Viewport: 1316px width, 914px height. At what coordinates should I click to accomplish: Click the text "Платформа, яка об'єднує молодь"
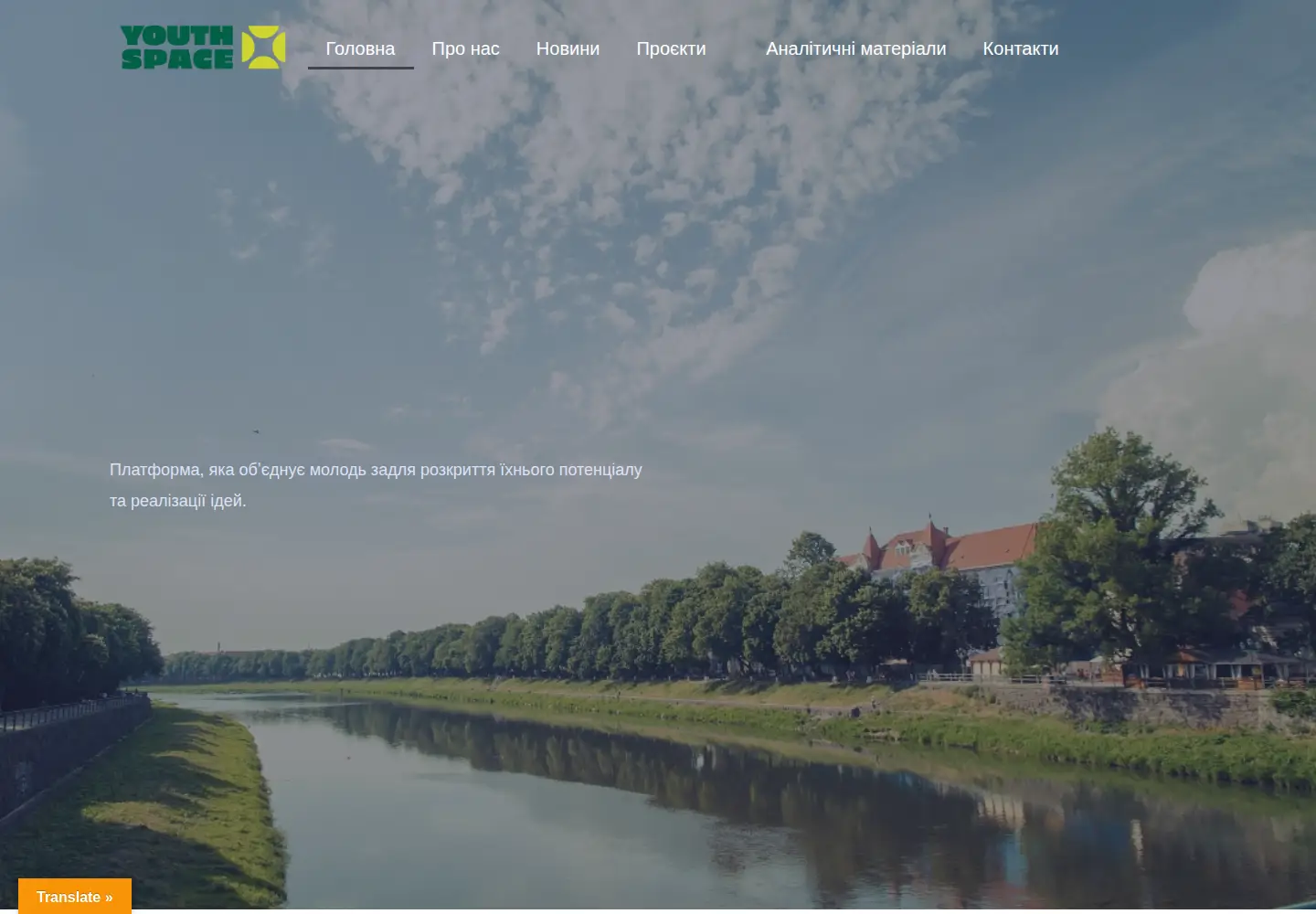tap(239, 470)
